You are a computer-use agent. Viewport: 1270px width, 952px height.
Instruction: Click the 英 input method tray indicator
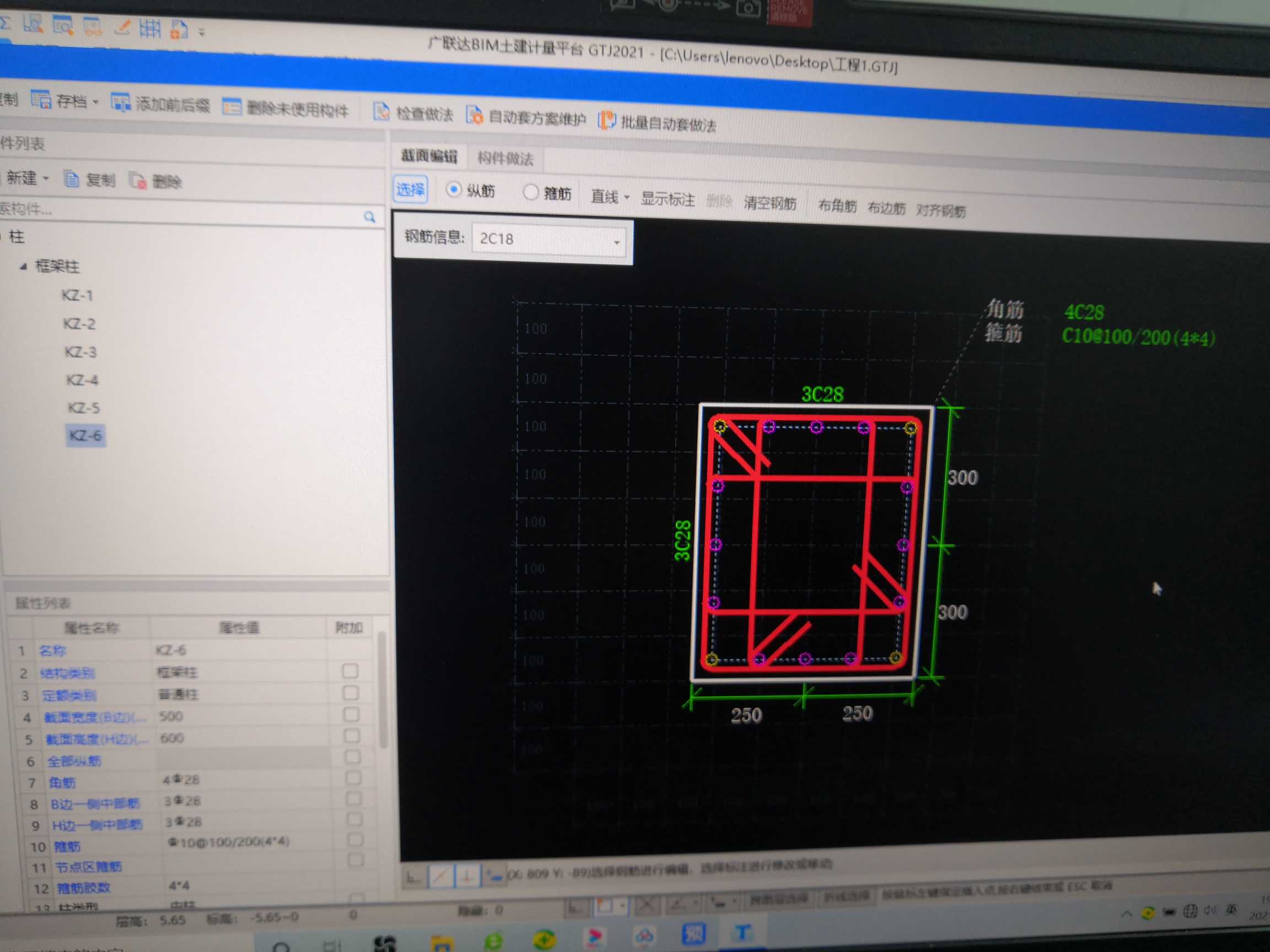[x=1230, y=910]
